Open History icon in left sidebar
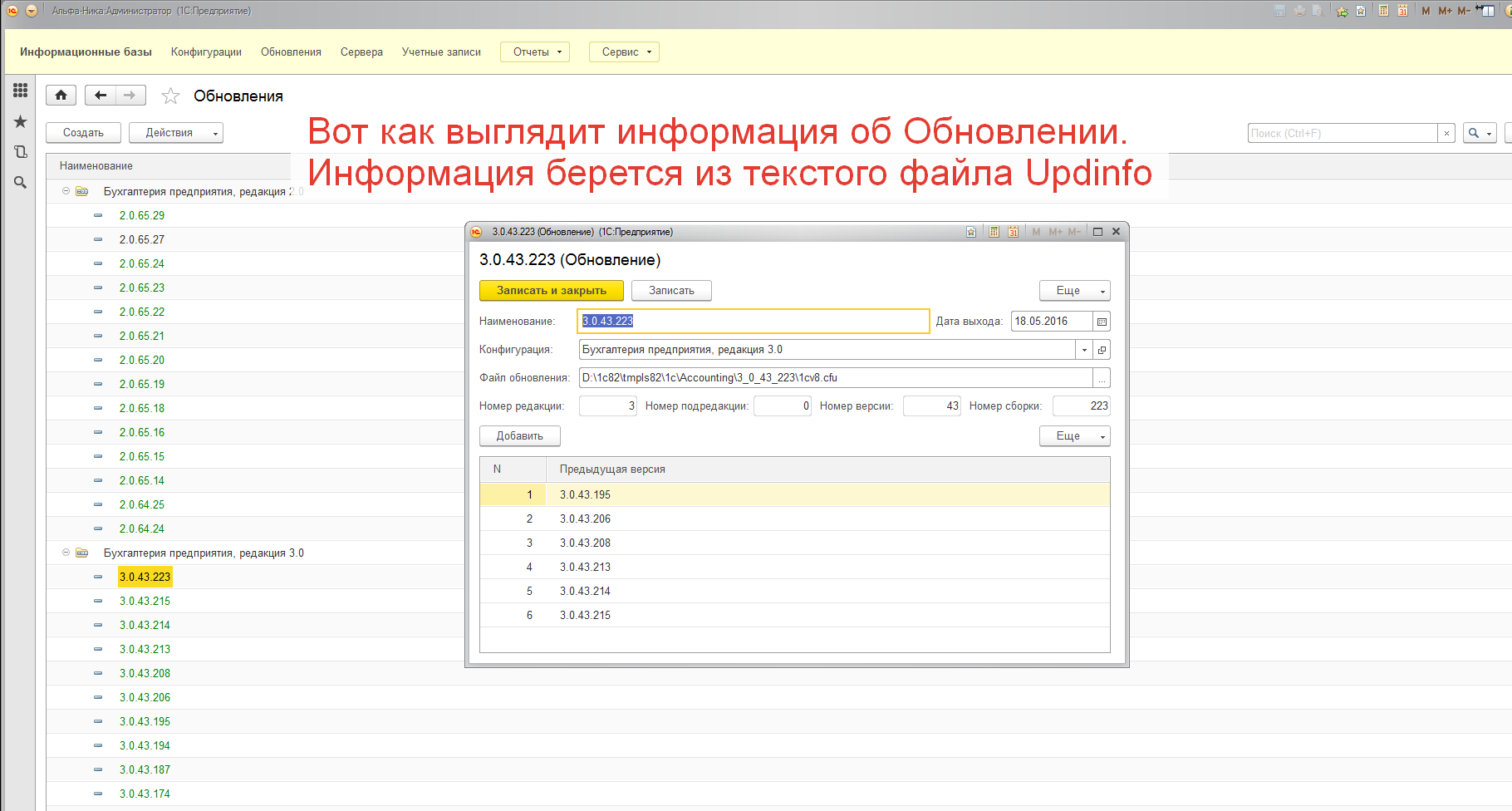The height and width of the screenshot is (811, 1512). click(21, 152)
